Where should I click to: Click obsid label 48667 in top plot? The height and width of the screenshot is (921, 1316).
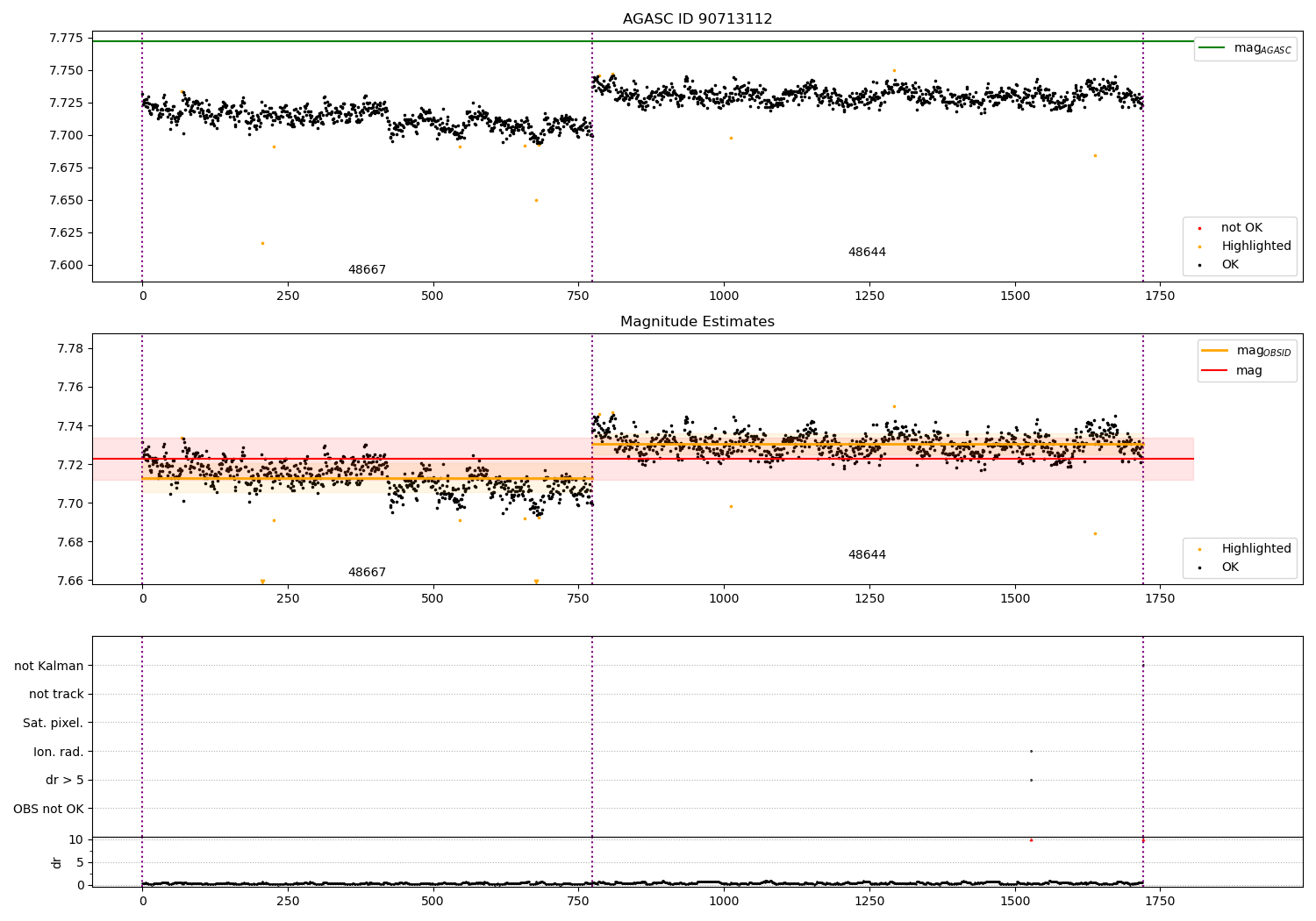pyautogui.click(x=367, y=270)
